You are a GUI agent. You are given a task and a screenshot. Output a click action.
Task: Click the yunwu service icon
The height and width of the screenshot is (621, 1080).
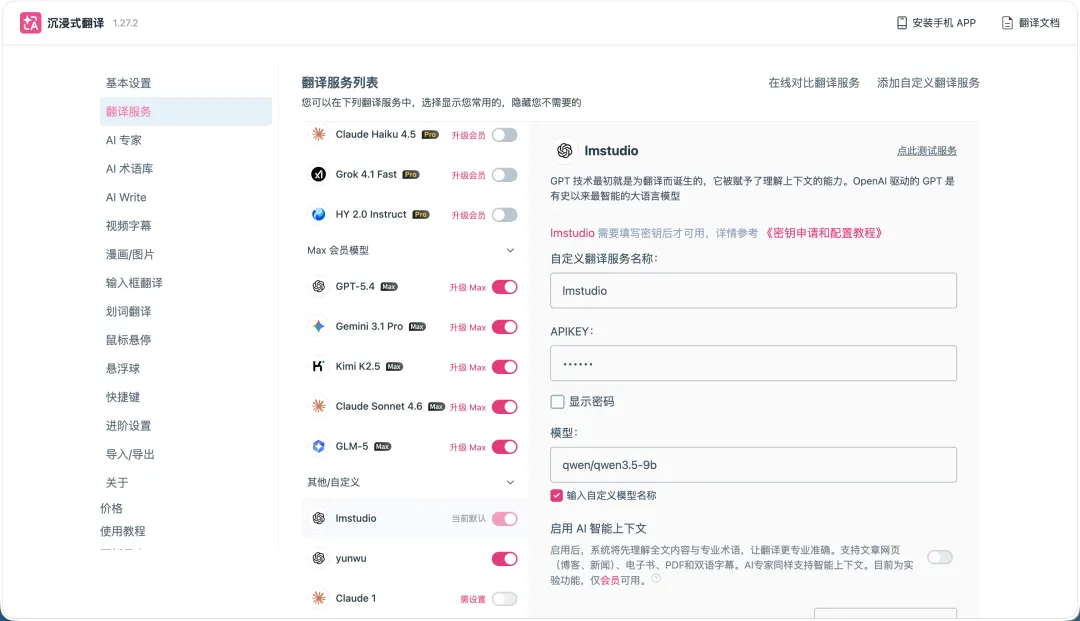click(318, 558)
